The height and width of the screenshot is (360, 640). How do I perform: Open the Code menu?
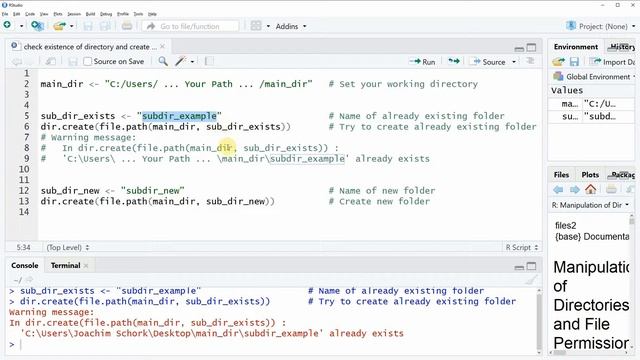[30, 14]
